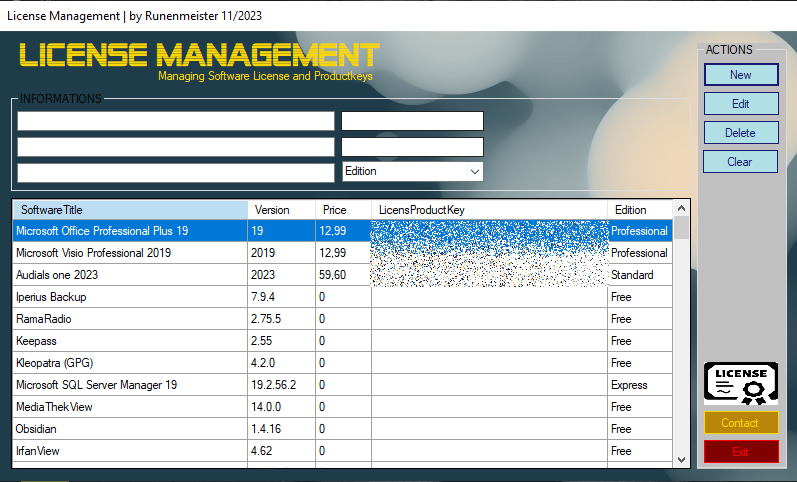The width and height of the screenshot is (797, 482).
Task: Open the Contact button
Action: pos(741,423)
